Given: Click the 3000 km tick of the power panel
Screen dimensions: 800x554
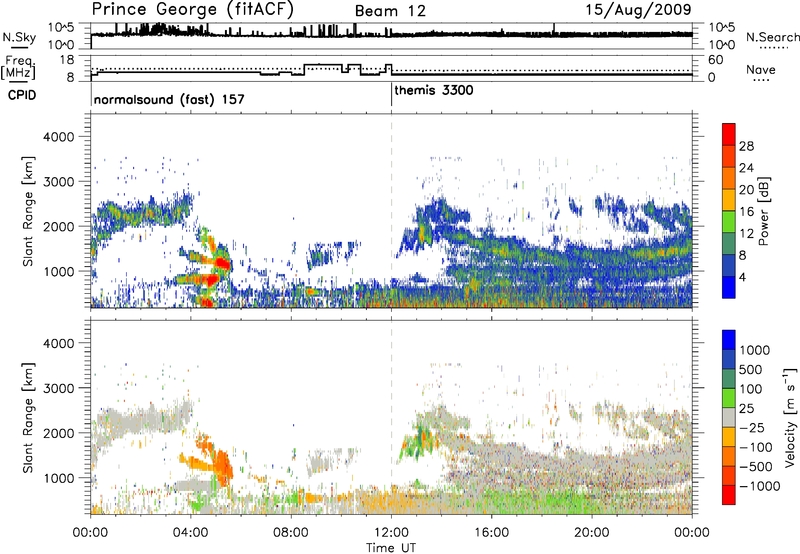Looking at the screenshot, I should click(x=58, y=182).
